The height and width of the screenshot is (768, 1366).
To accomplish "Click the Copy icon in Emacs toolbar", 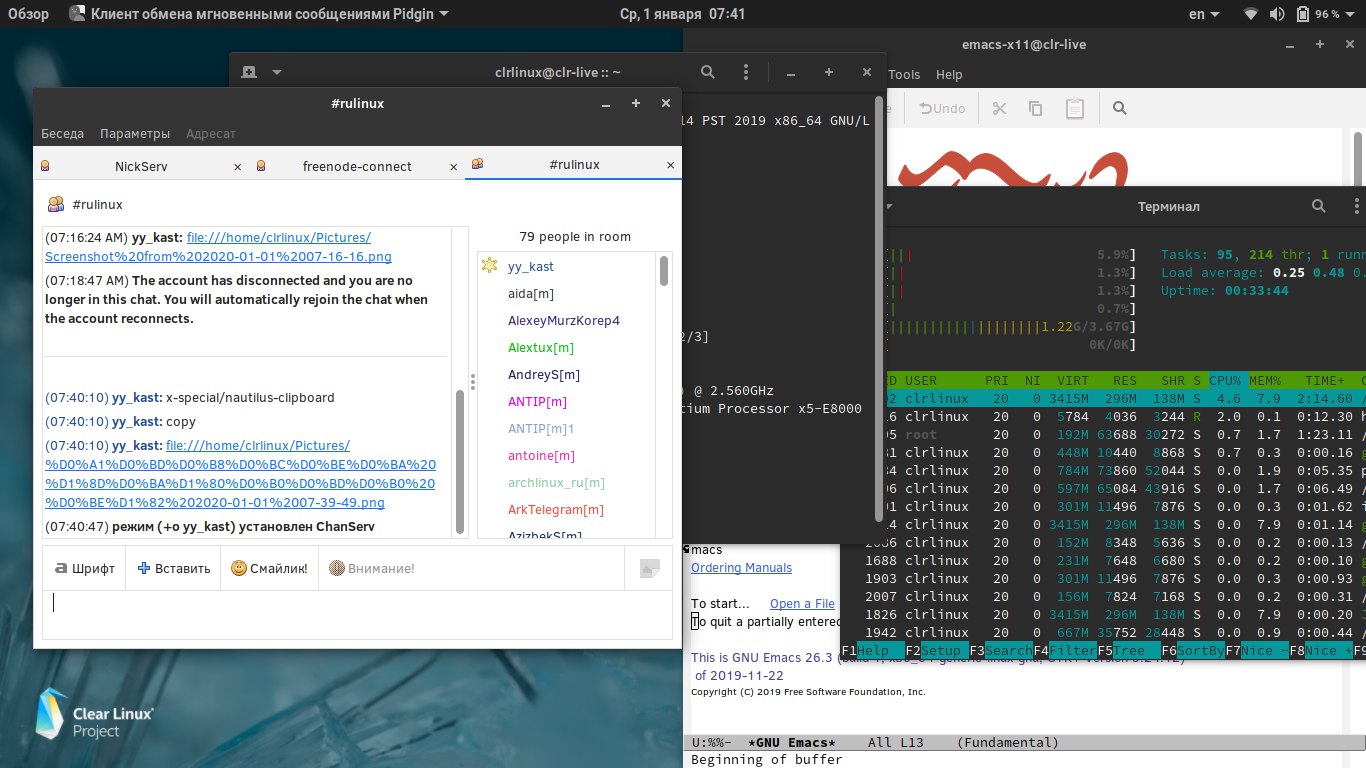I will [1035, 108].
